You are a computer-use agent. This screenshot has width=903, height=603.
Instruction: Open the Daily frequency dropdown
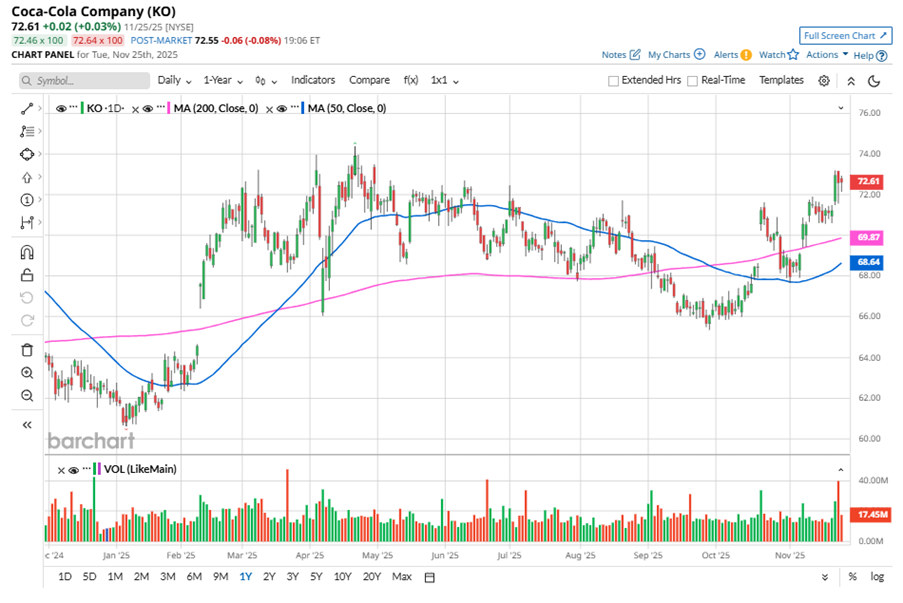[x=174, y=81]
